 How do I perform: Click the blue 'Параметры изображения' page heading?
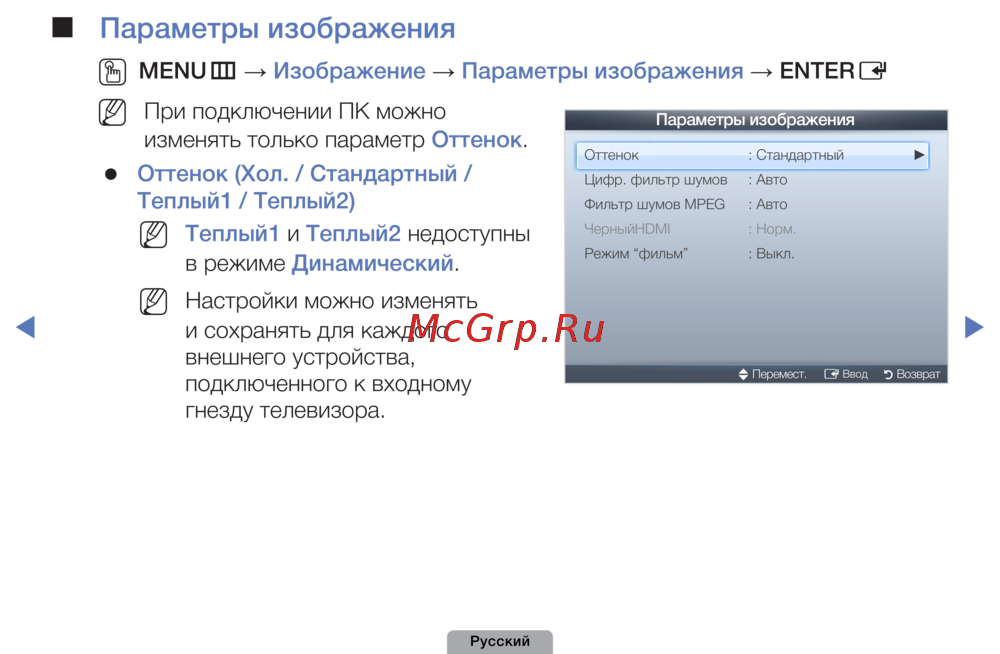coord(277,28)
